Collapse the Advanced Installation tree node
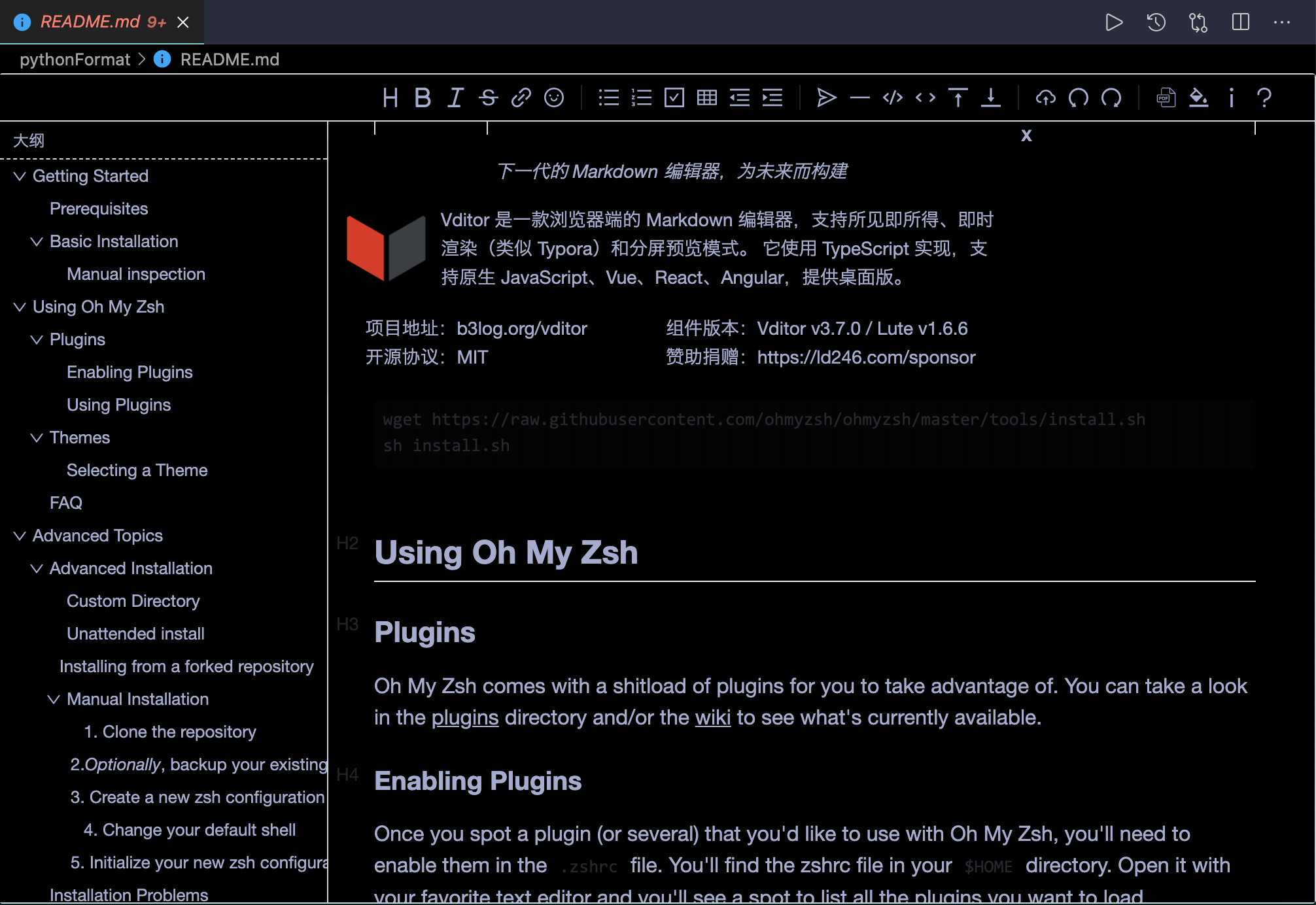The height and width of the screenshot is (905, 1316). click(x=37, y=568)
